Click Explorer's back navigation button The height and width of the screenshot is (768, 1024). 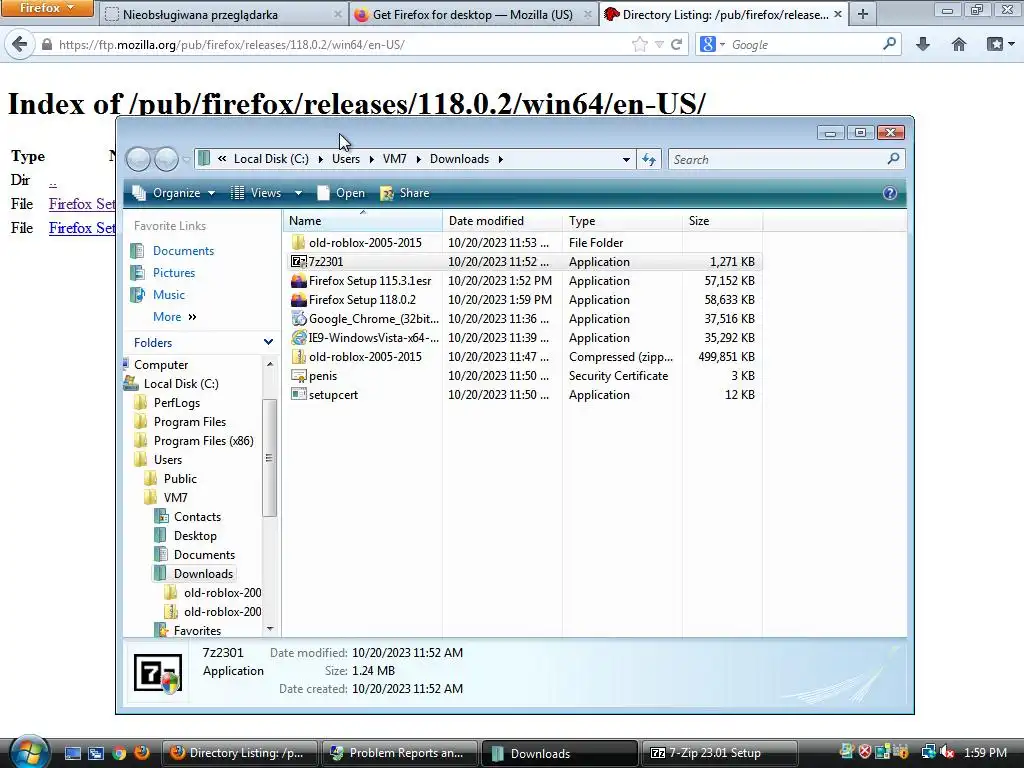pos(138,159)
